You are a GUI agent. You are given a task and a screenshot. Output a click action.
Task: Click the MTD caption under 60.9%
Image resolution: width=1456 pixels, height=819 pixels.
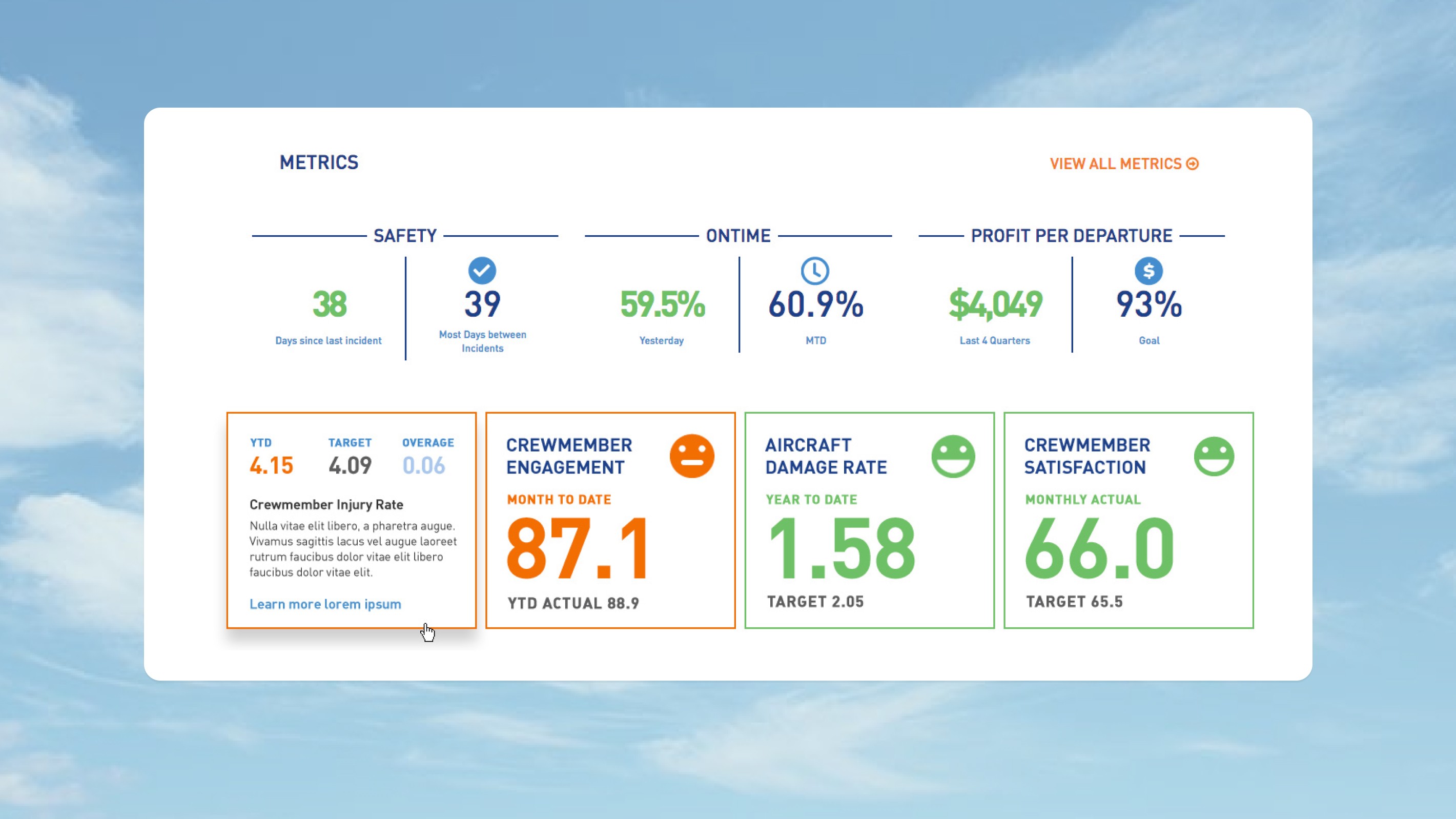[815, 341]
